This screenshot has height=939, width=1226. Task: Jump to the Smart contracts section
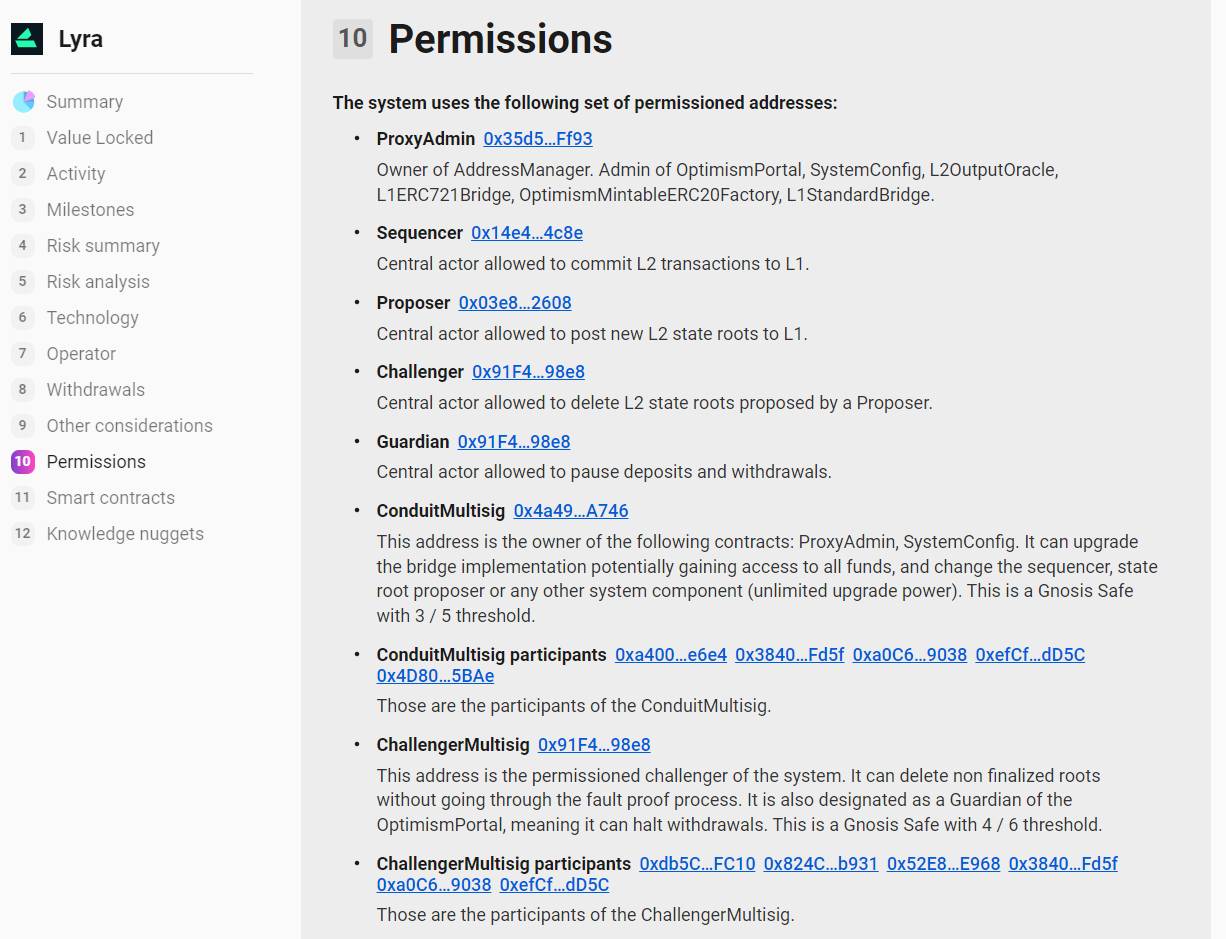pos(111,497)
